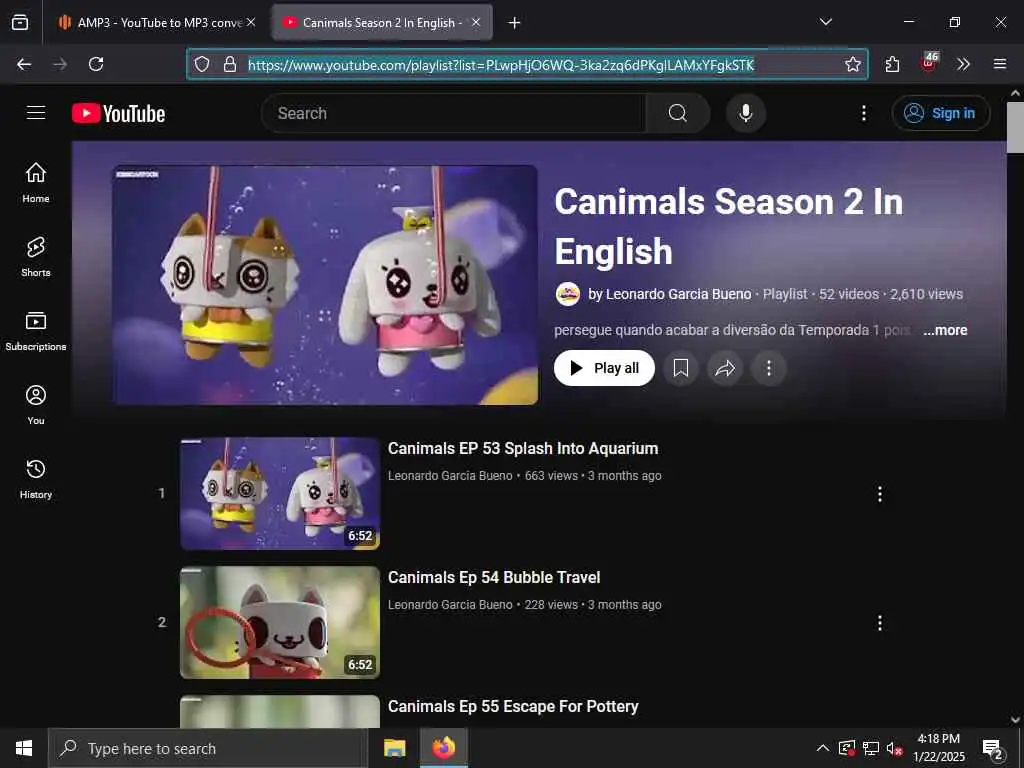The width and height of the screenshot is (1024, 768).
Task: Click the uBlock extension icon showing 46
Action: pyautogui.click(x=928, y=63)
